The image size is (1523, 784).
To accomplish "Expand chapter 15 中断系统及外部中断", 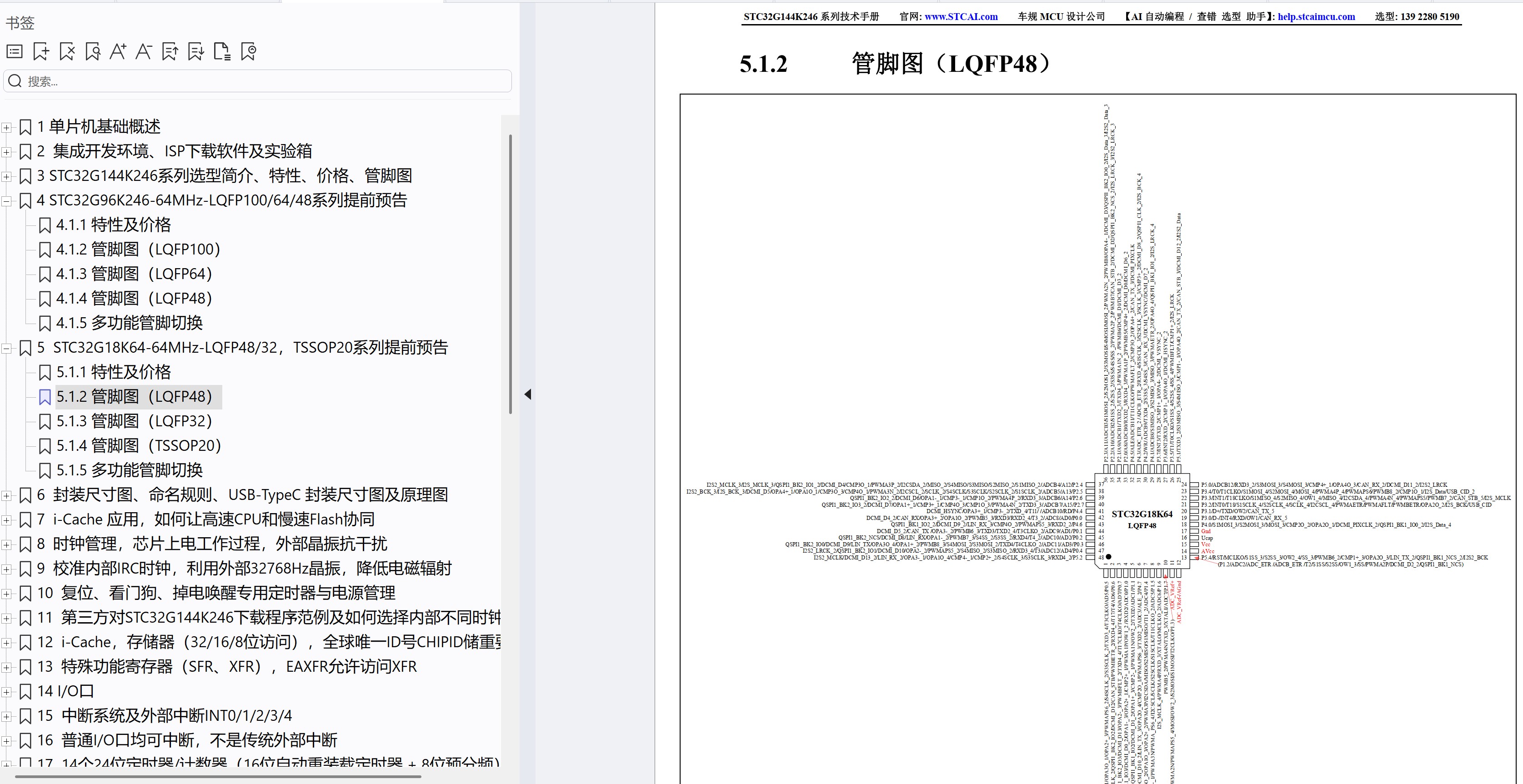I will pos(6,717).
